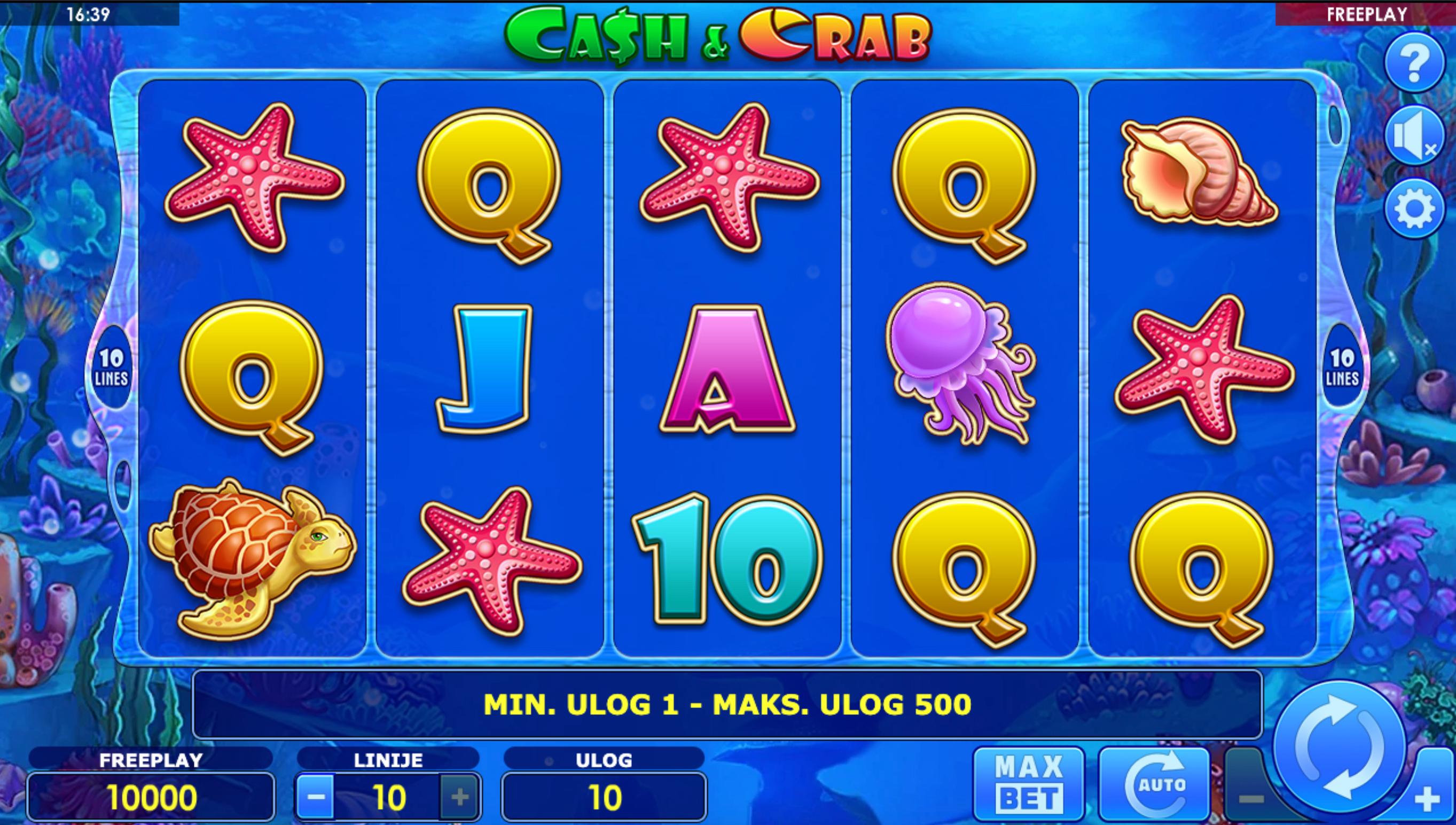Click the ULOG bet value field

604,797
